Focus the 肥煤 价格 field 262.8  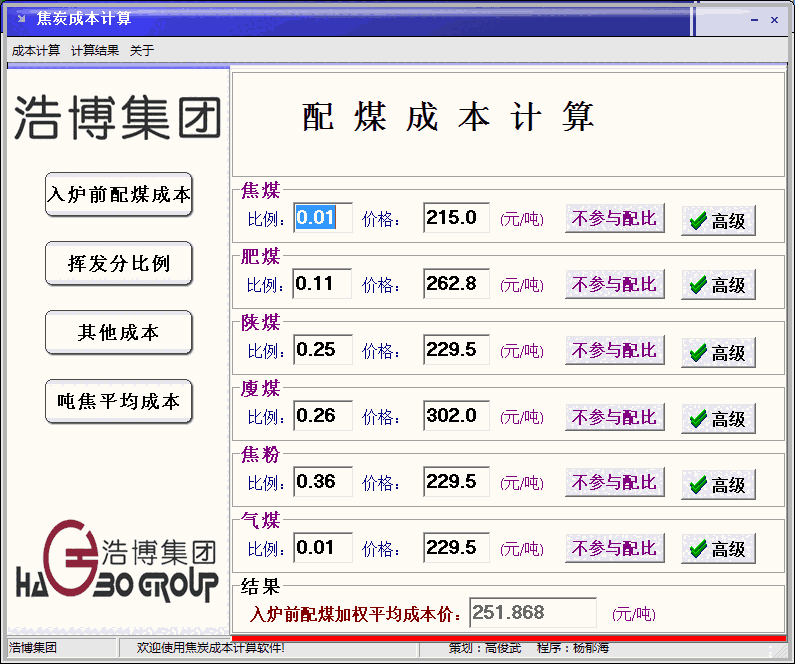click(456, 284)
